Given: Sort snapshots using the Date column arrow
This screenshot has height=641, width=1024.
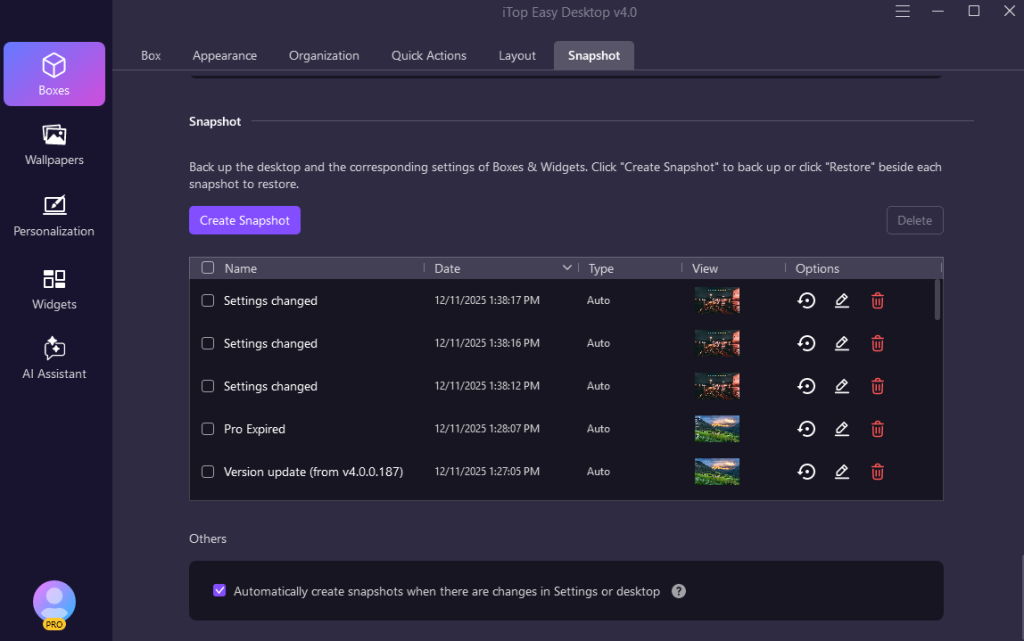Looking at the screenshot, I should (x=568, y=268).
